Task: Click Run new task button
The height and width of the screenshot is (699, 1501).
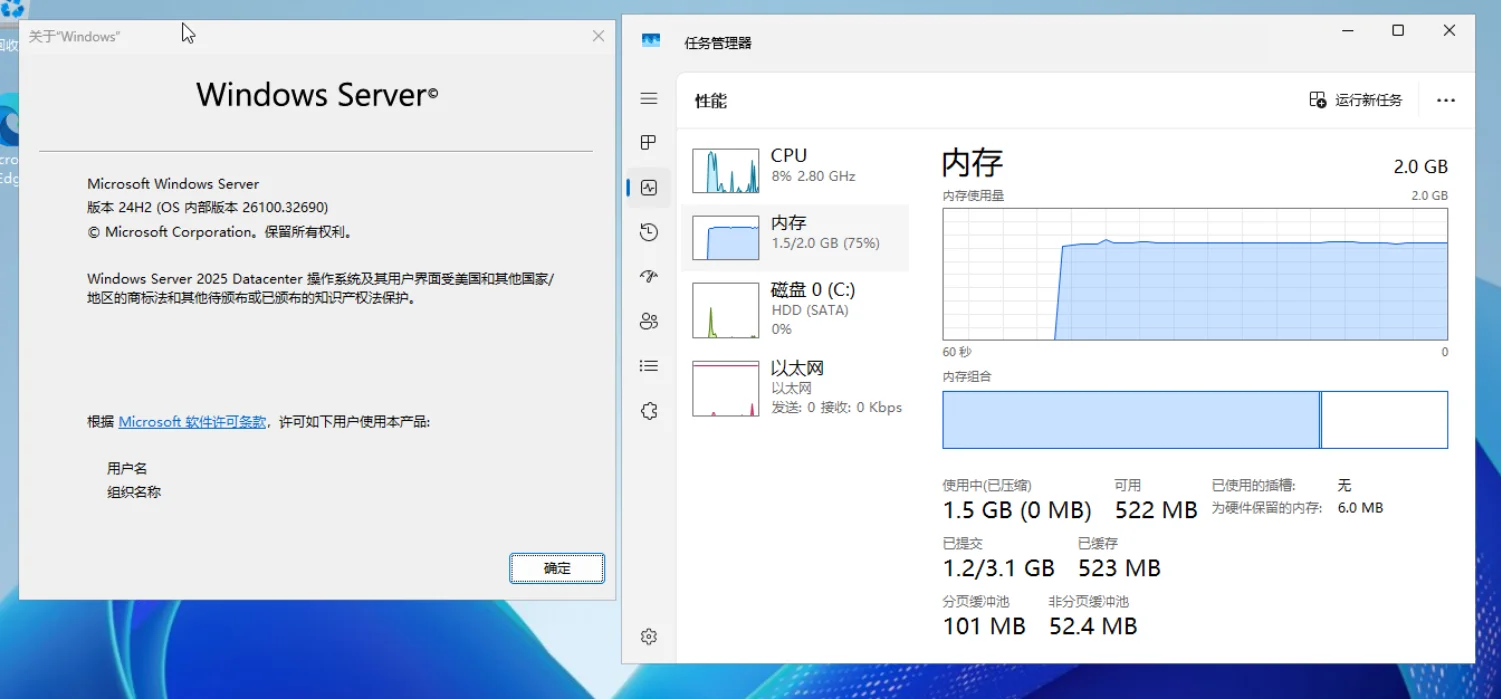Action: coord(1356,100)
